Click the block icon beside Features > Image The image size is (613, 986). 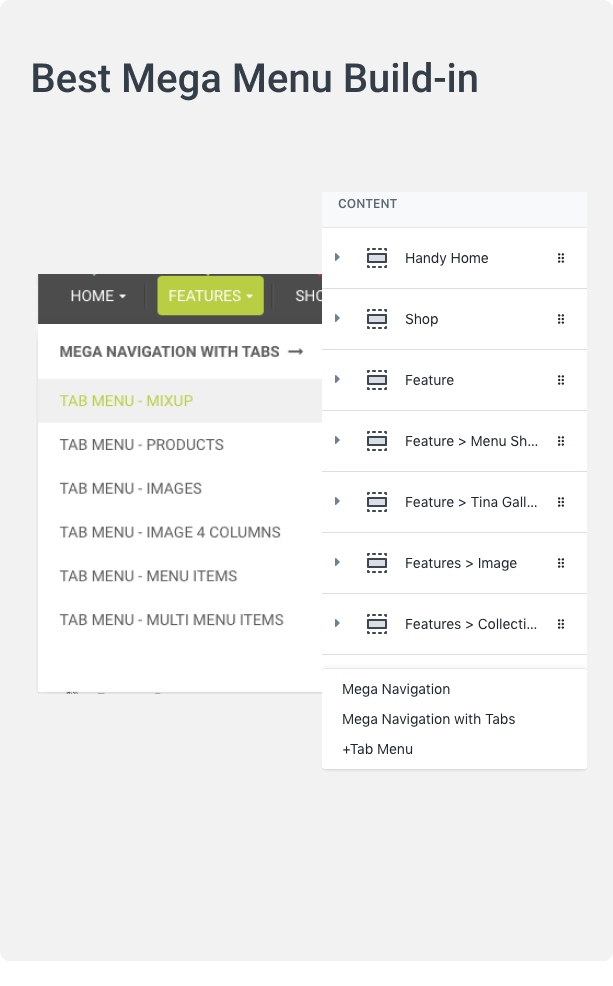coord(377,563)
